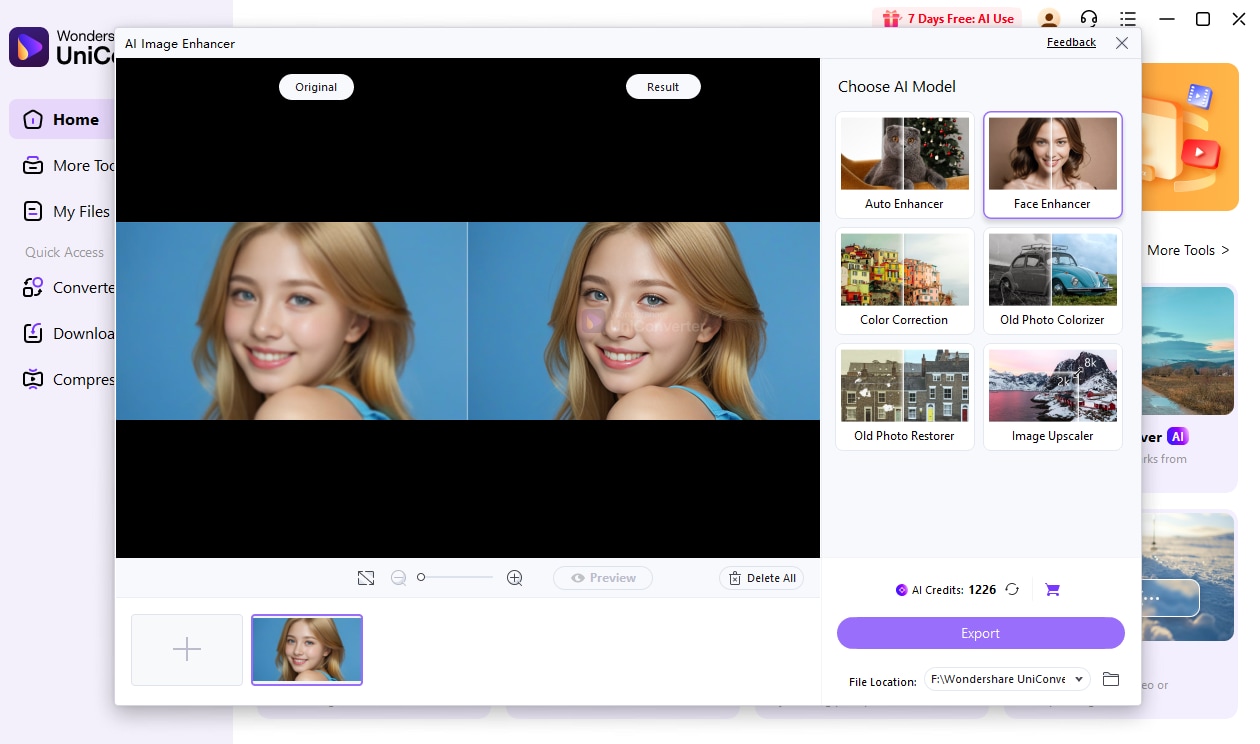Click the browse folder icon
The height and width of the screenshot is (744, 1260).
pyautogui.click(x=1110, y=679)
